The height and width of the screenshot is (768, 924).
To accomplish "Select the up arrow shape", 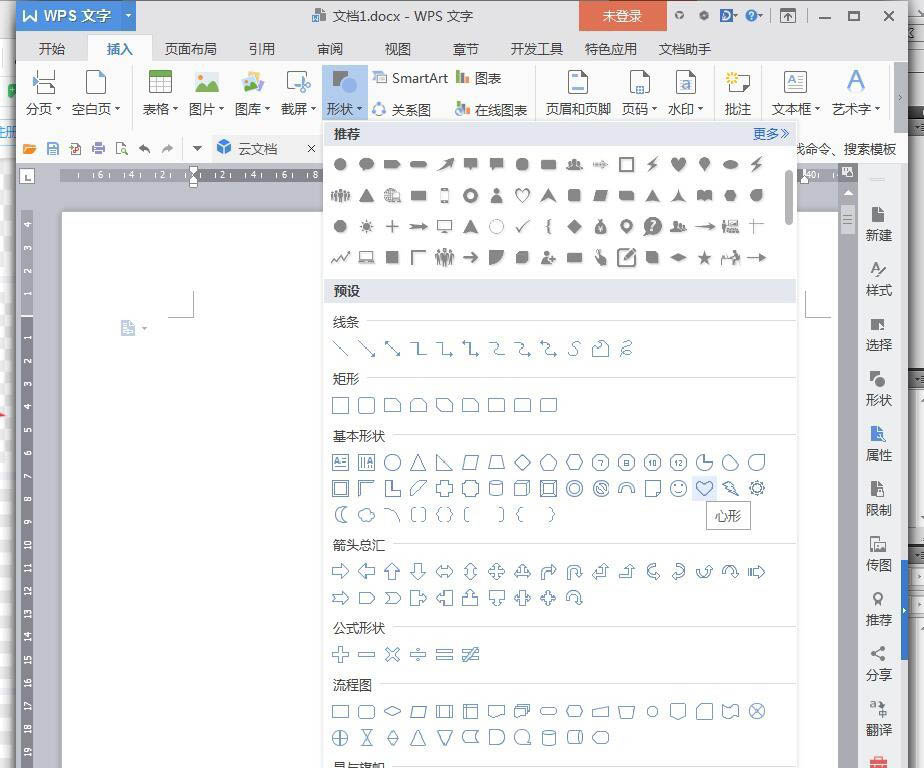I will click(392, 571).
